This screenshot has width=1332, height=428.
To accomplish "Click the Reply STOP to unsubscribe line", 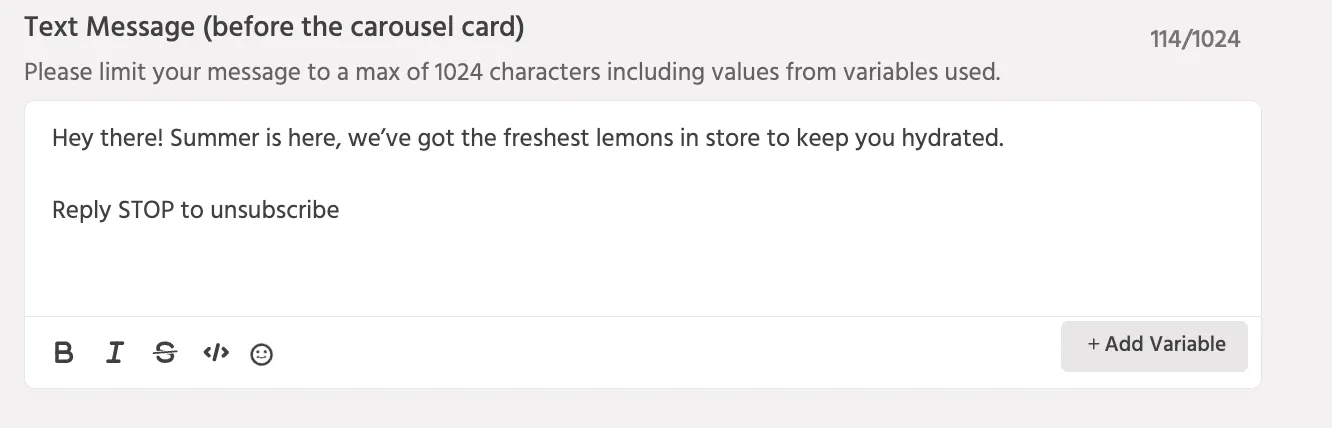I will (195, 210).
